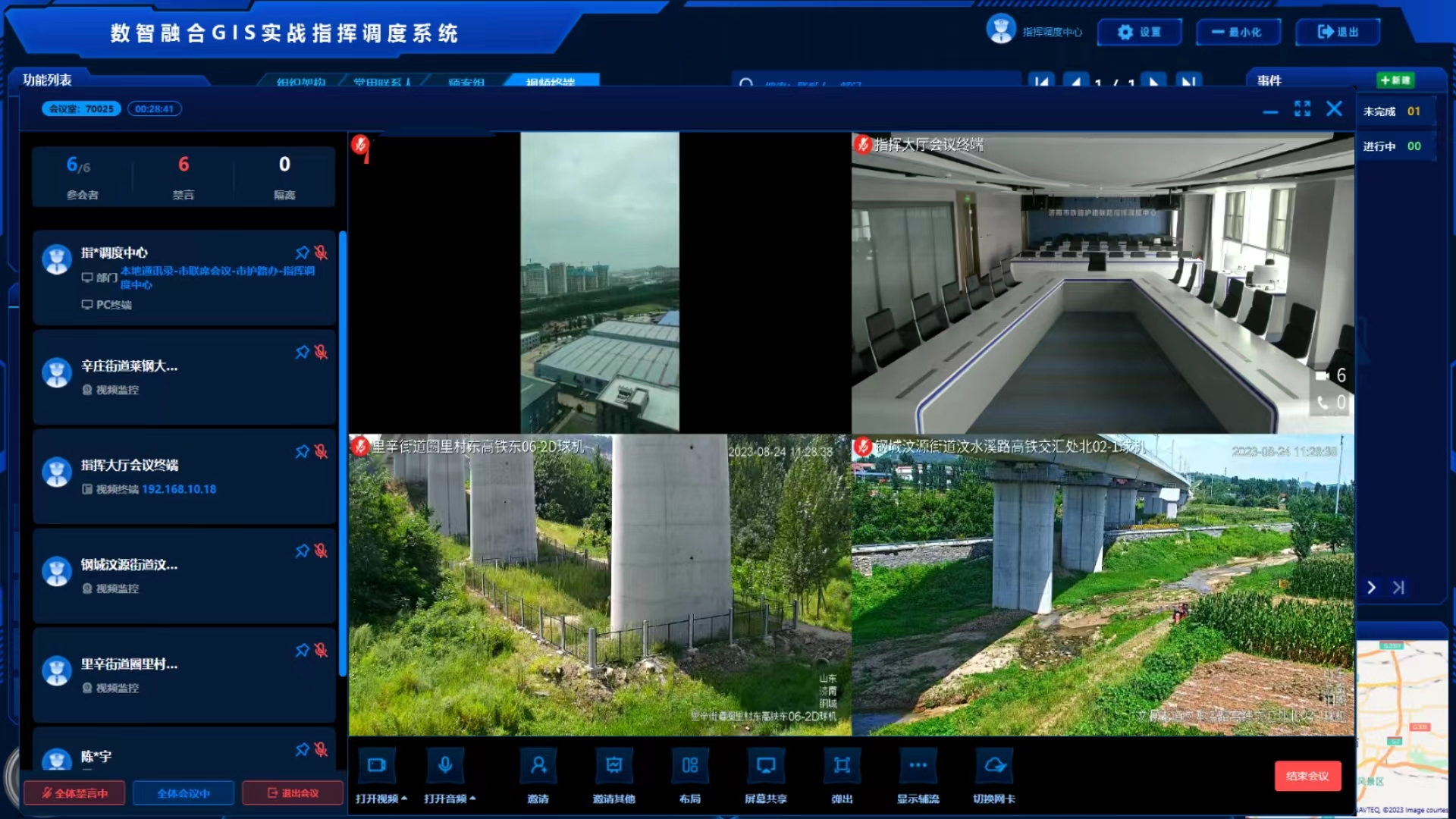Click the 全体禁言中 button
Image resolution: width=1456 pixels, height=819 pixels.
click(74, 793)
